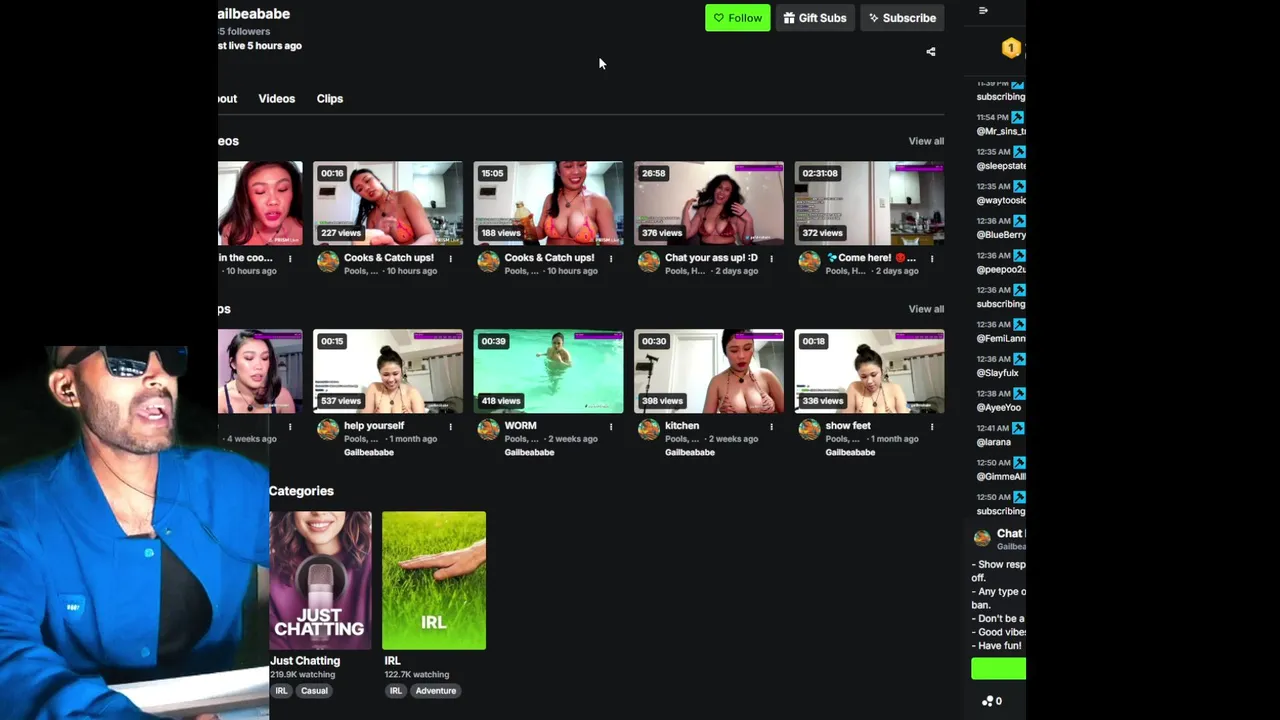
Task: Click View all for the clips row
Action: click(x=926, y=309)
